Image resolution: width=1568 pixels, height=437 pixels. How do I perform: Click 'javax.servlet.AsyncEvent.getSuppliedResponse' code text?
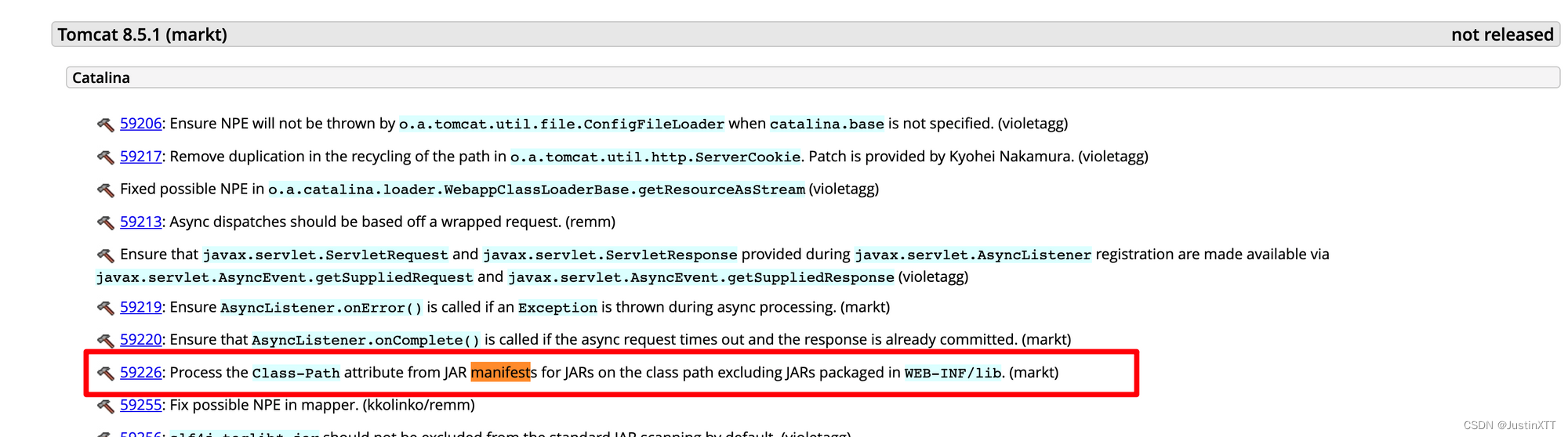pos(701,278)
